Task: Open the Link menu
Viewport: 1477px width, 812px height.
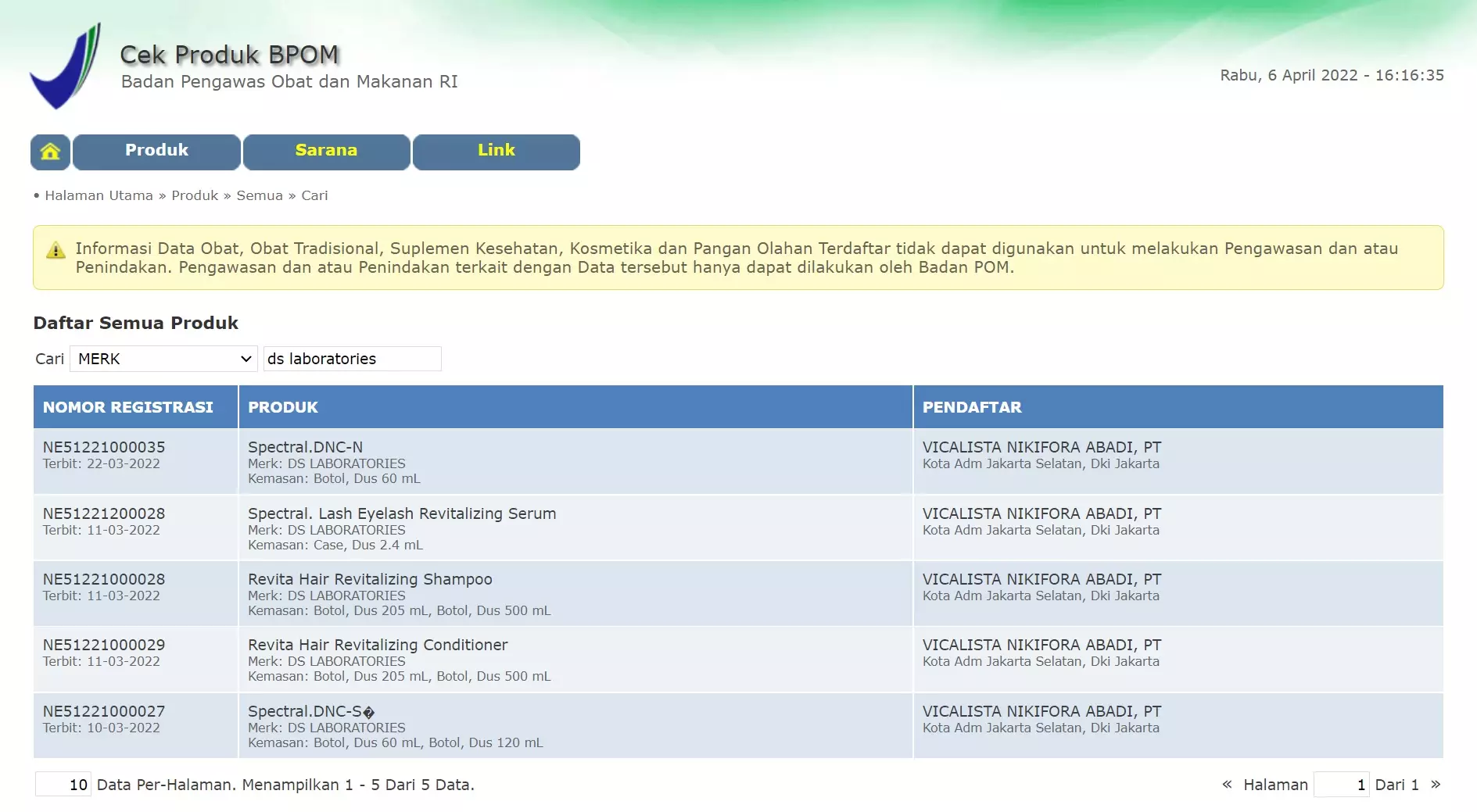Action: (497, 152)
